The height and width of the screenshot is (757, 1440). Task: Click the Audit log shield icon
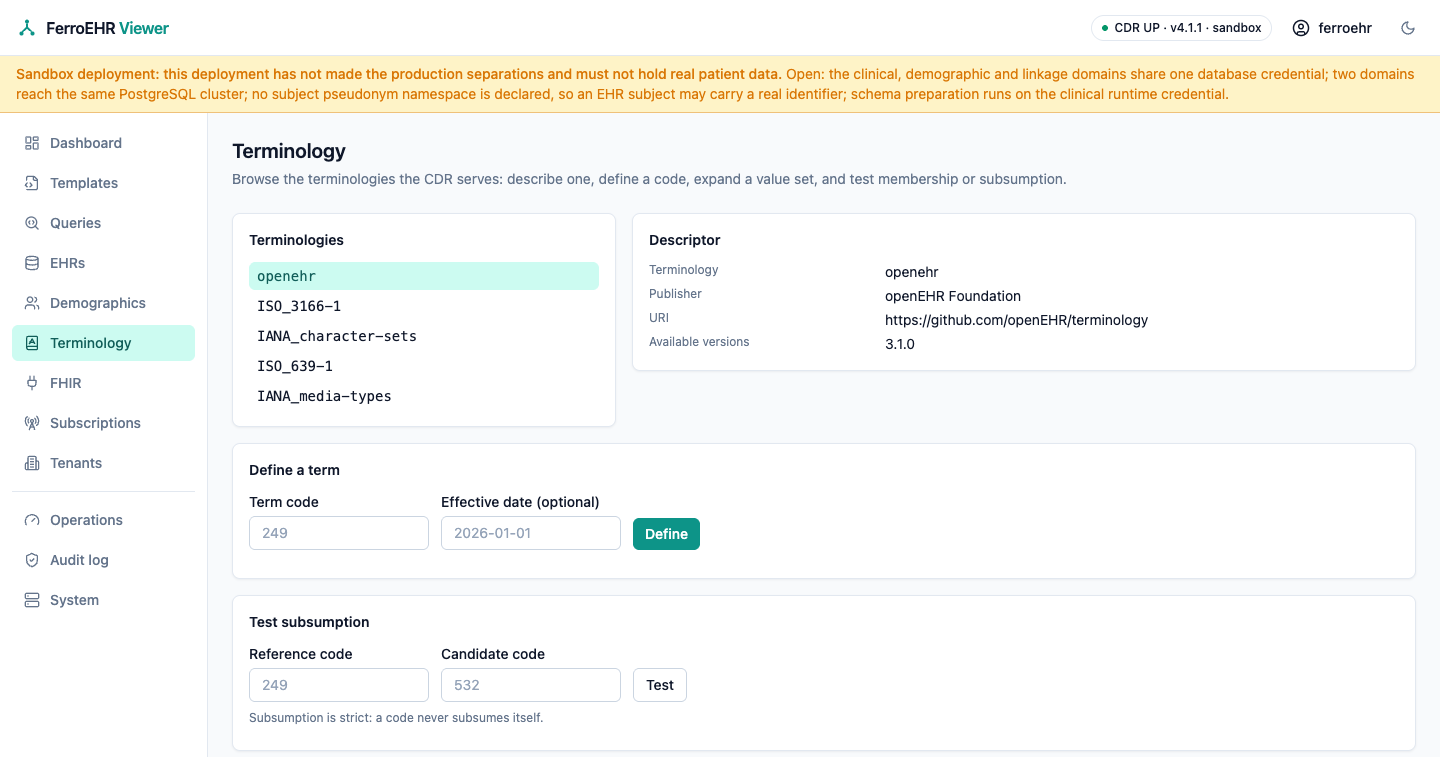coord(32,560)
